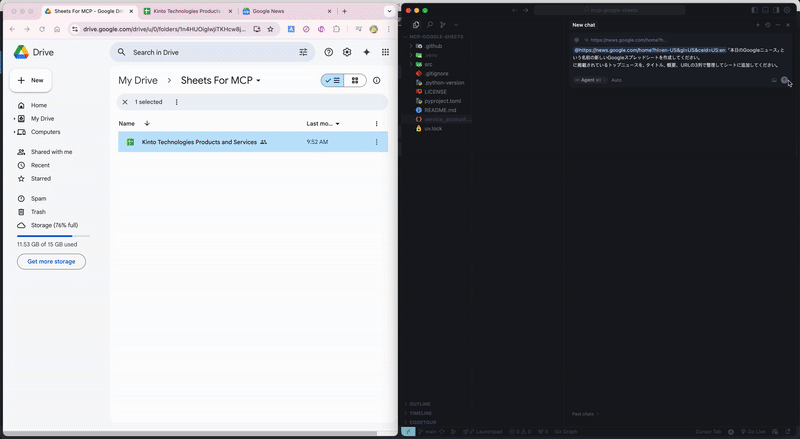Image resolution: width=800 pixels, height=439 pixels.
Task: Open Explorer view in Cursor activity bar
Action: 416,25
